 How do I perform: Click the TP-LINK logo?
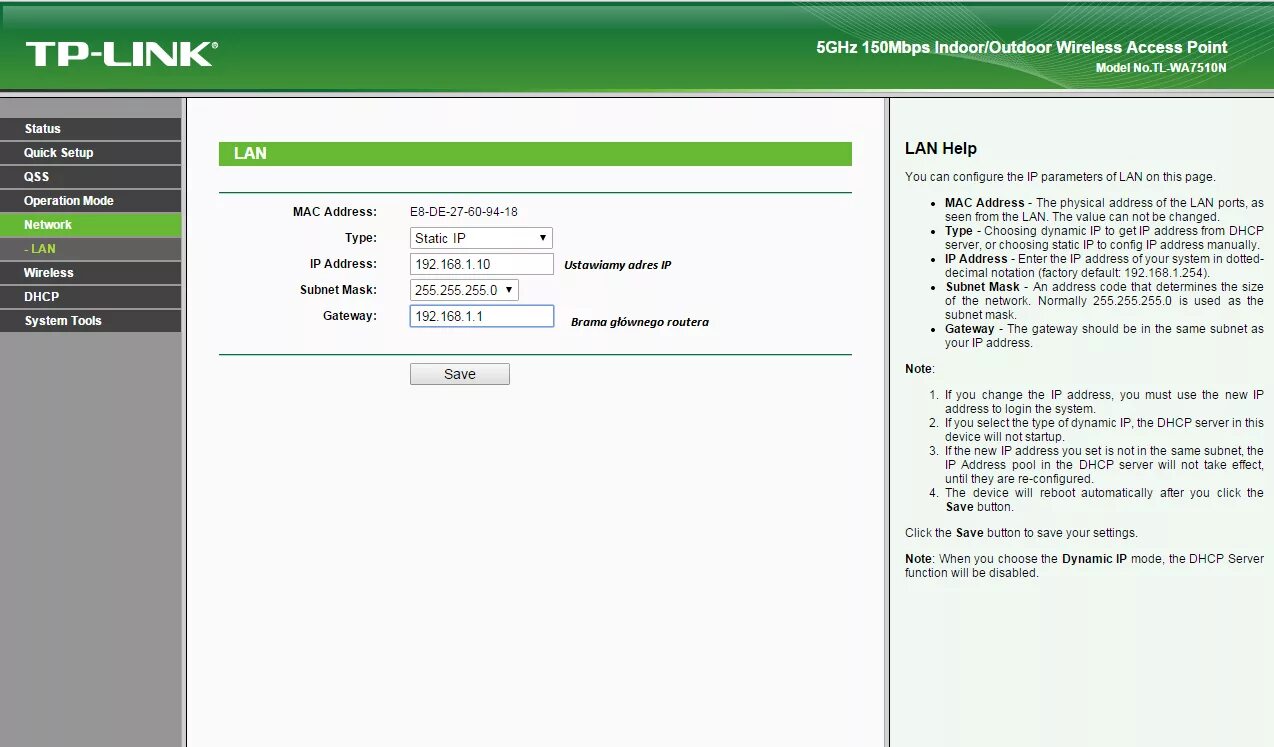click(x=121, y=53)
